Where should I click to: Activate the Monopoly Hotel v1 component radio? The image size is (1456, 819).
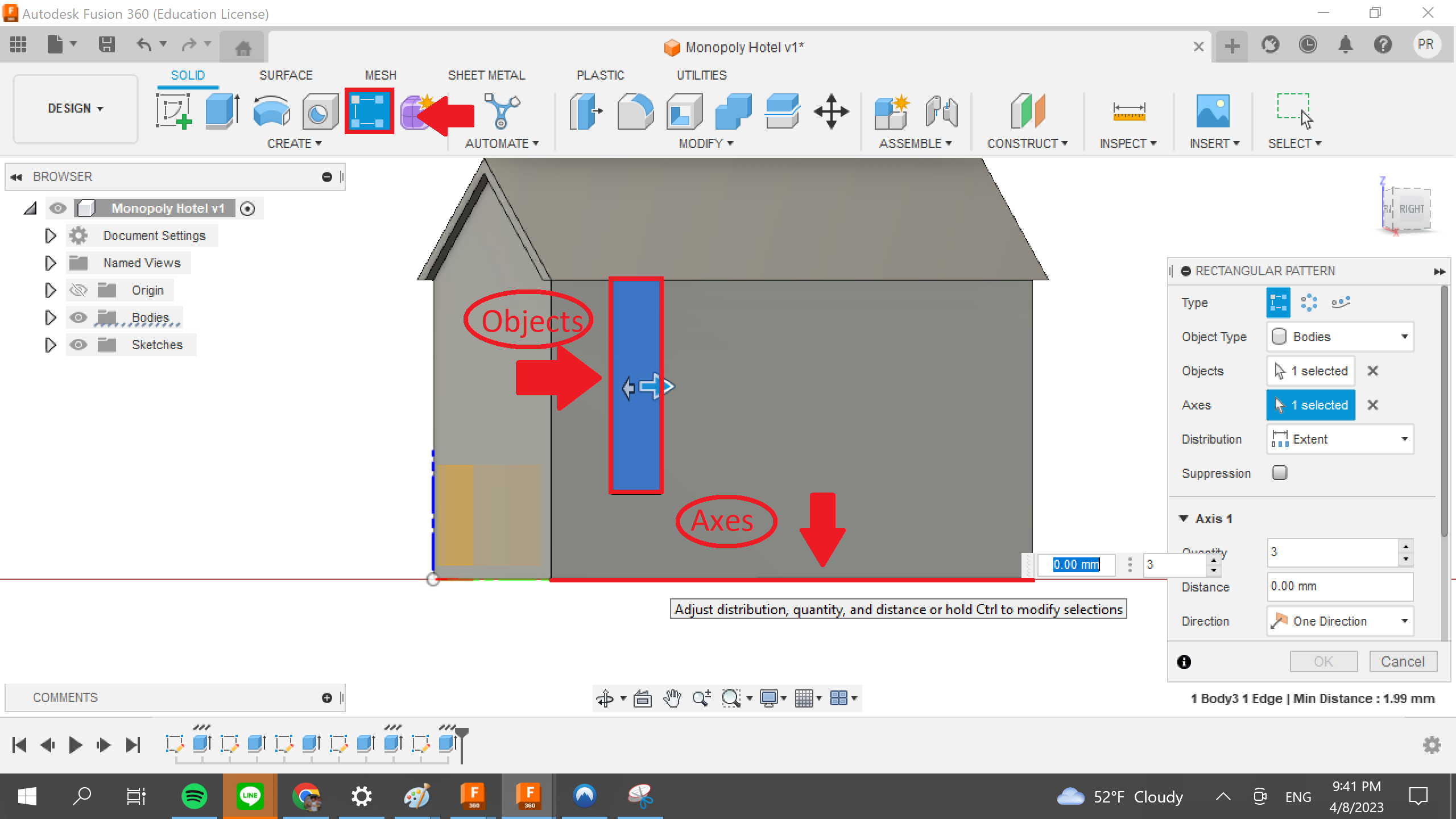coord(247,209)
